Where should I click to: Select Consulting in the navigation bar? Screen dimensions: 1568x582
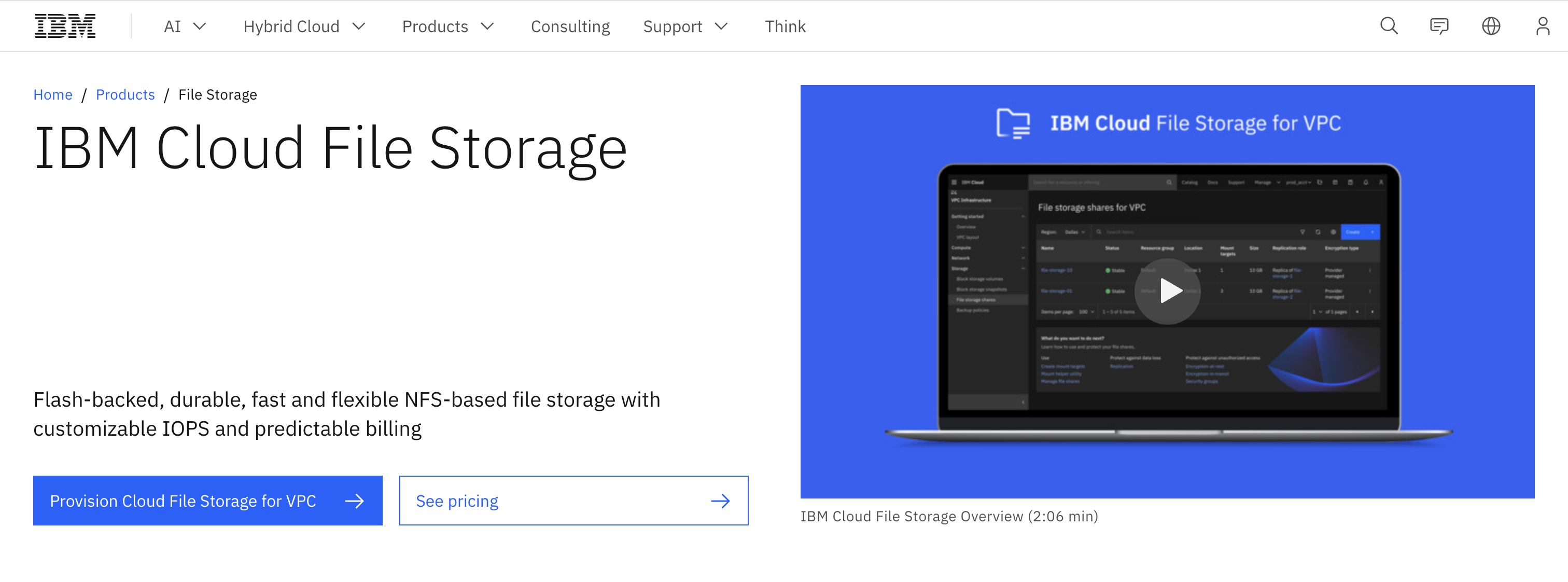[570, 26]
